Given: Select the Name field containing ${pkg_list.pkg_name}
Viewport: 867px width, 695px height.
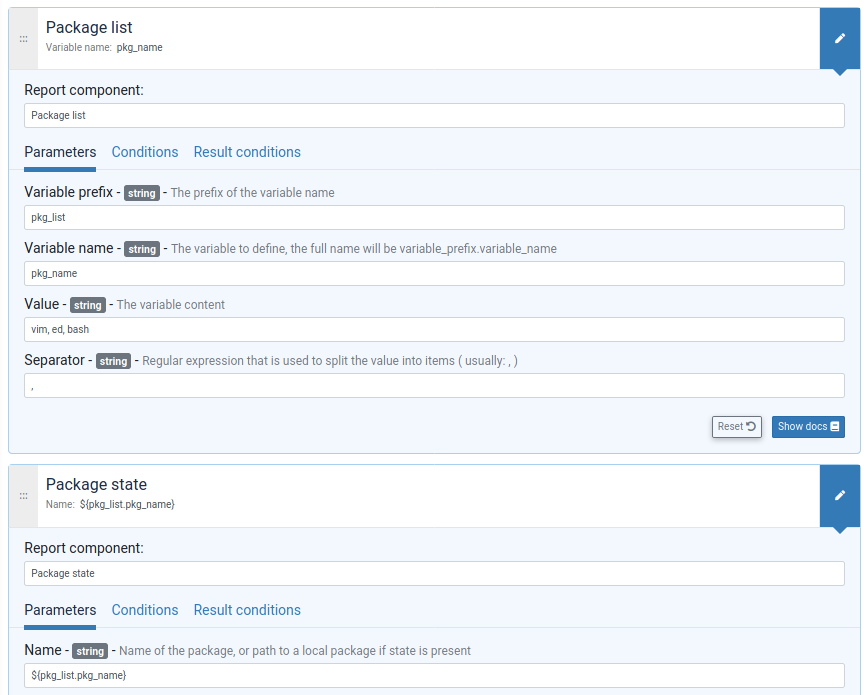Looking at the screenshot, I should point(434,675).
